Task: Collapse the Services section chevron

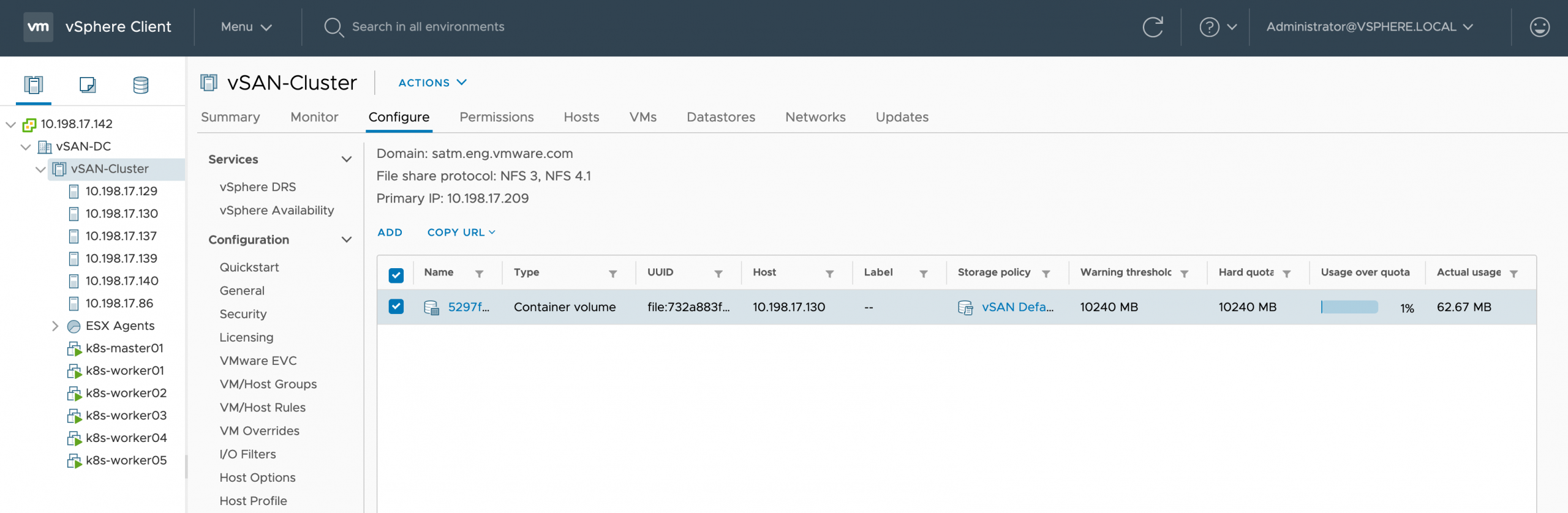Action: 347,159
